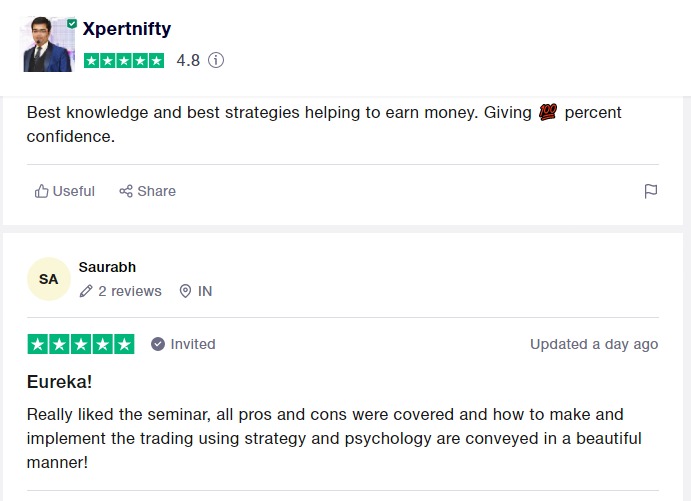Viewport: 691px width, 501px height.
Task: Click the Updated a day ago timestamp
Action: pos(594,344)
